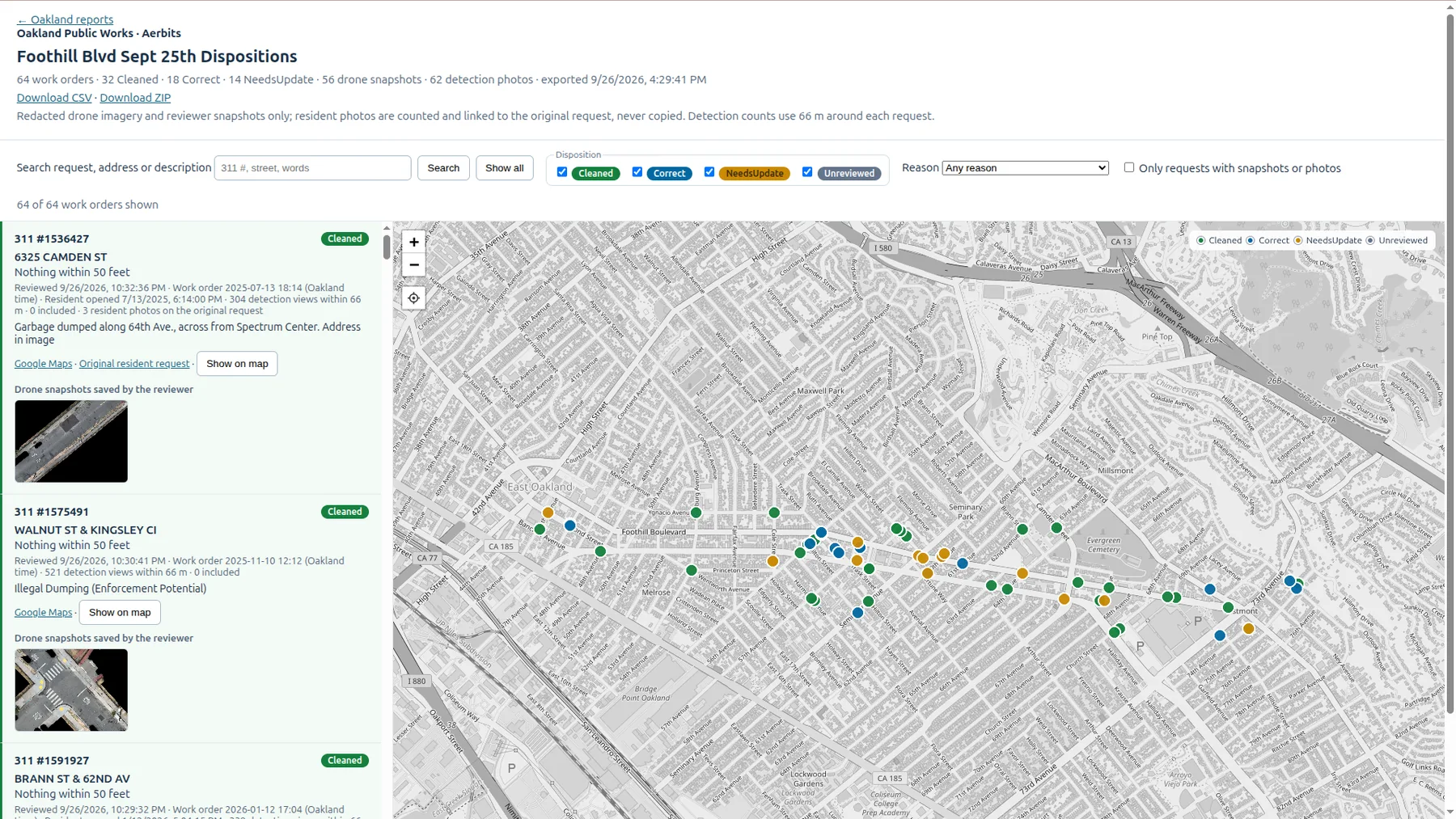Open Google Maps link for 6325 Camden St
Viewport: 1456px width, 819px height.
43,364
